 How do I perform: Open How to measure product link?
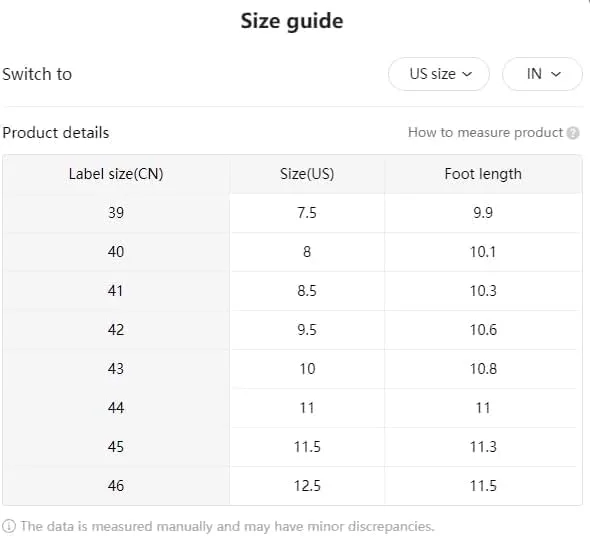pyautogui.click(x=485, y=132)
